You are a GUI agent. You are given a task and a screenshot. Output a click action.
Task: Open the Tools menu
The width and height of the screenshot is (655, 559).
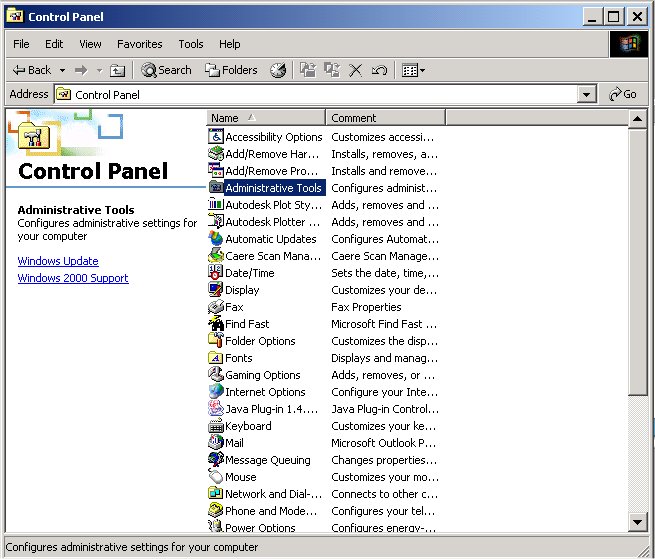tap(190, 44)
